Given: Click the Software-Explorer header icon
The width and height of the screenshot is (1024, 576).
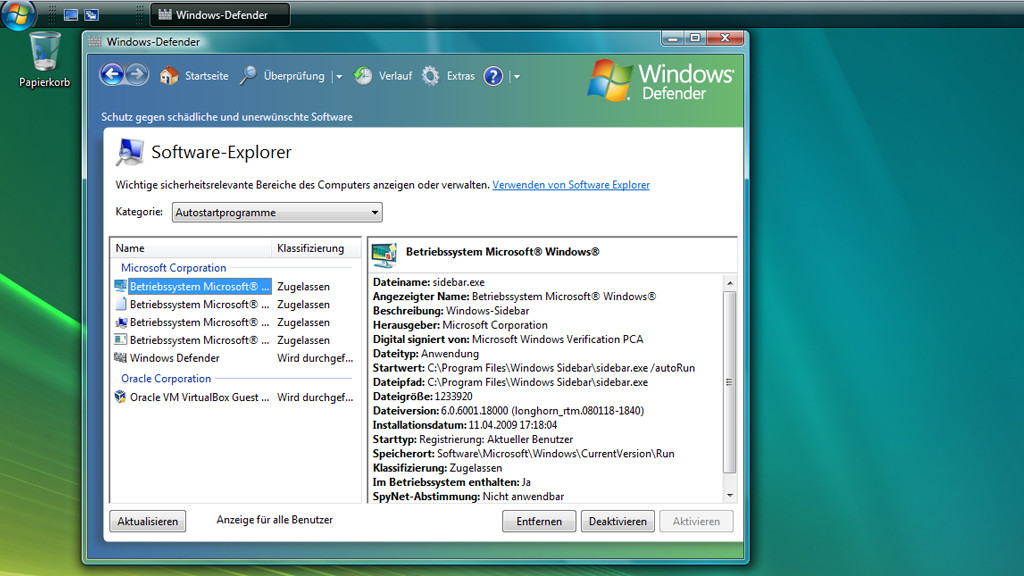Looking at the screenshot, I should point(129,152).
